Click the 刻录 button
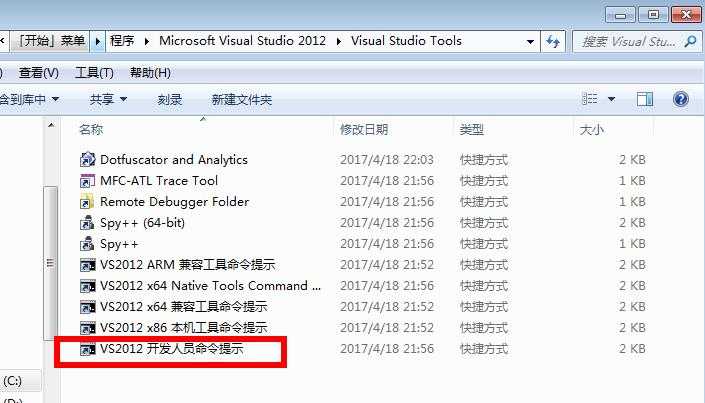The width and height of the screenshot is (705, 403). [170, 99]
